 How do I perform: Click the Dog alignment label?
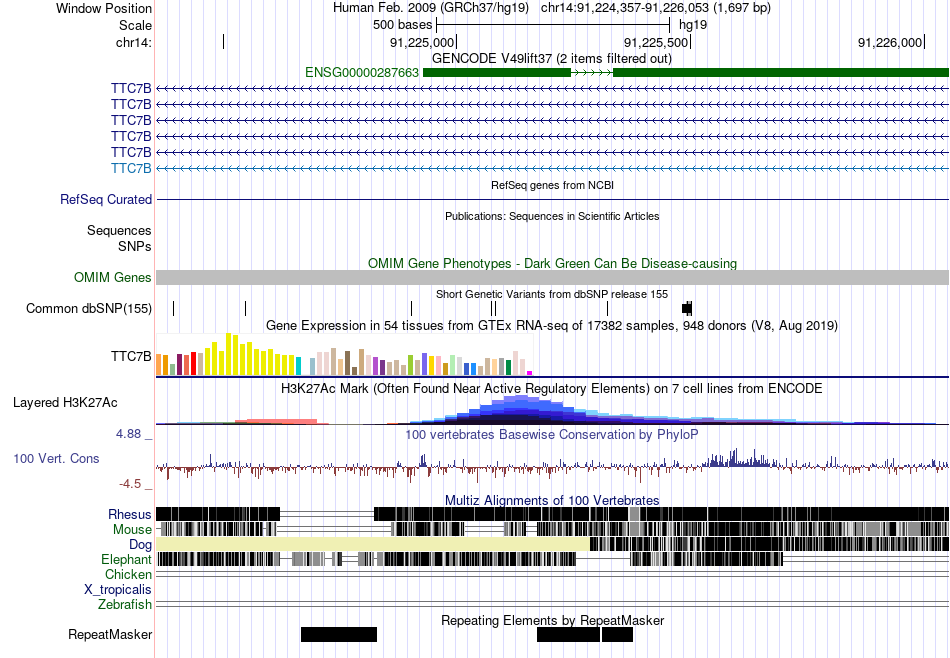(x=141, y=545)
